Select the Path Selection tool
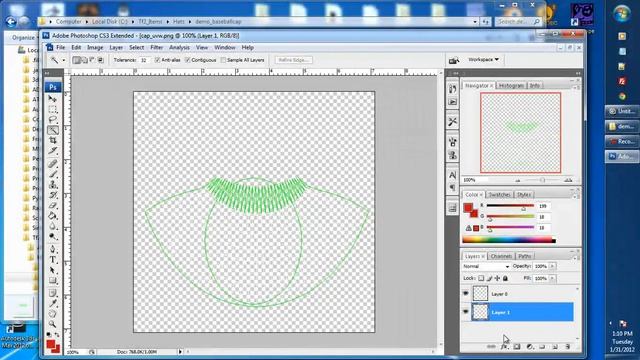 (53, 270)
